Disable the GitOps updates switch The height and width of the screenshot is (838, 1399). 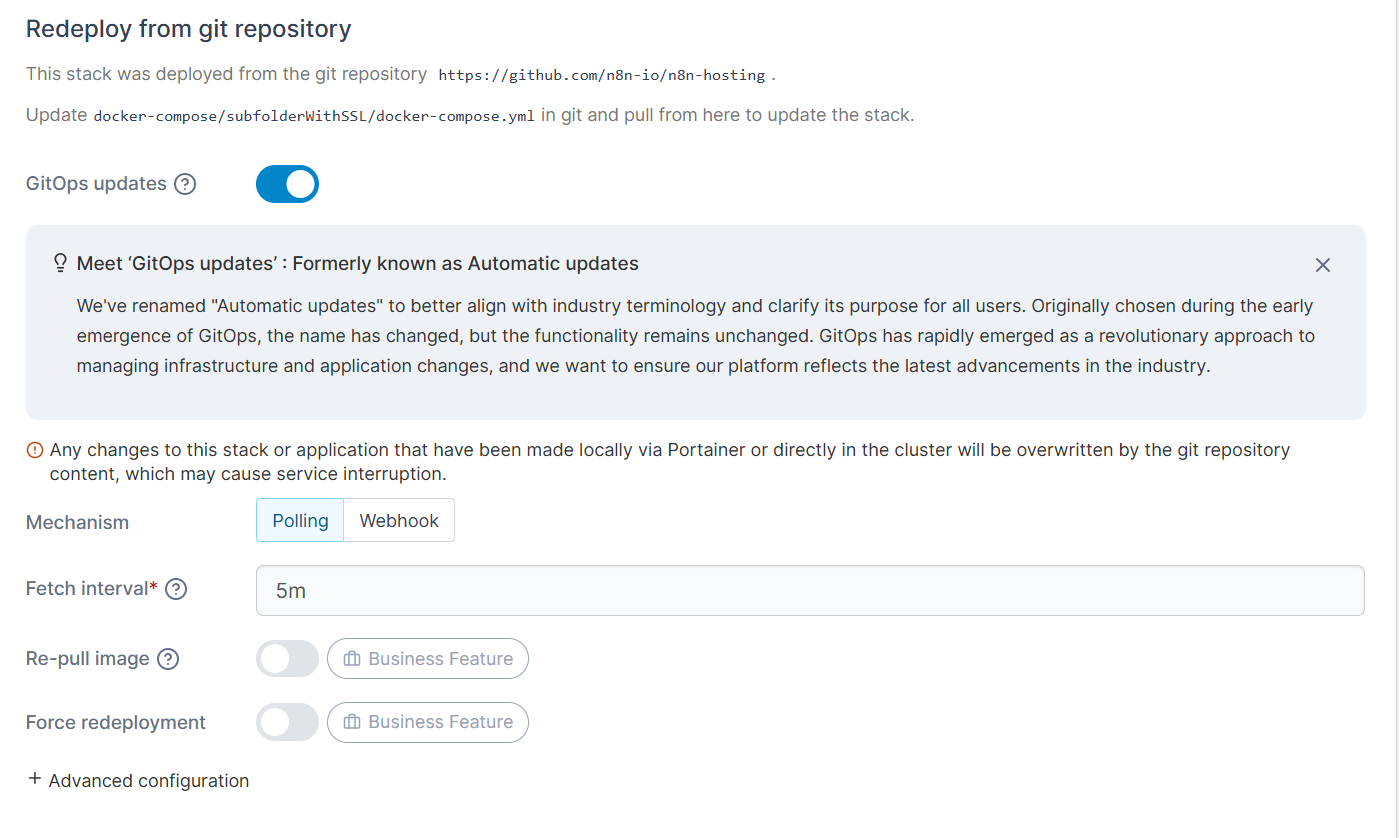[x=287, y=184]
